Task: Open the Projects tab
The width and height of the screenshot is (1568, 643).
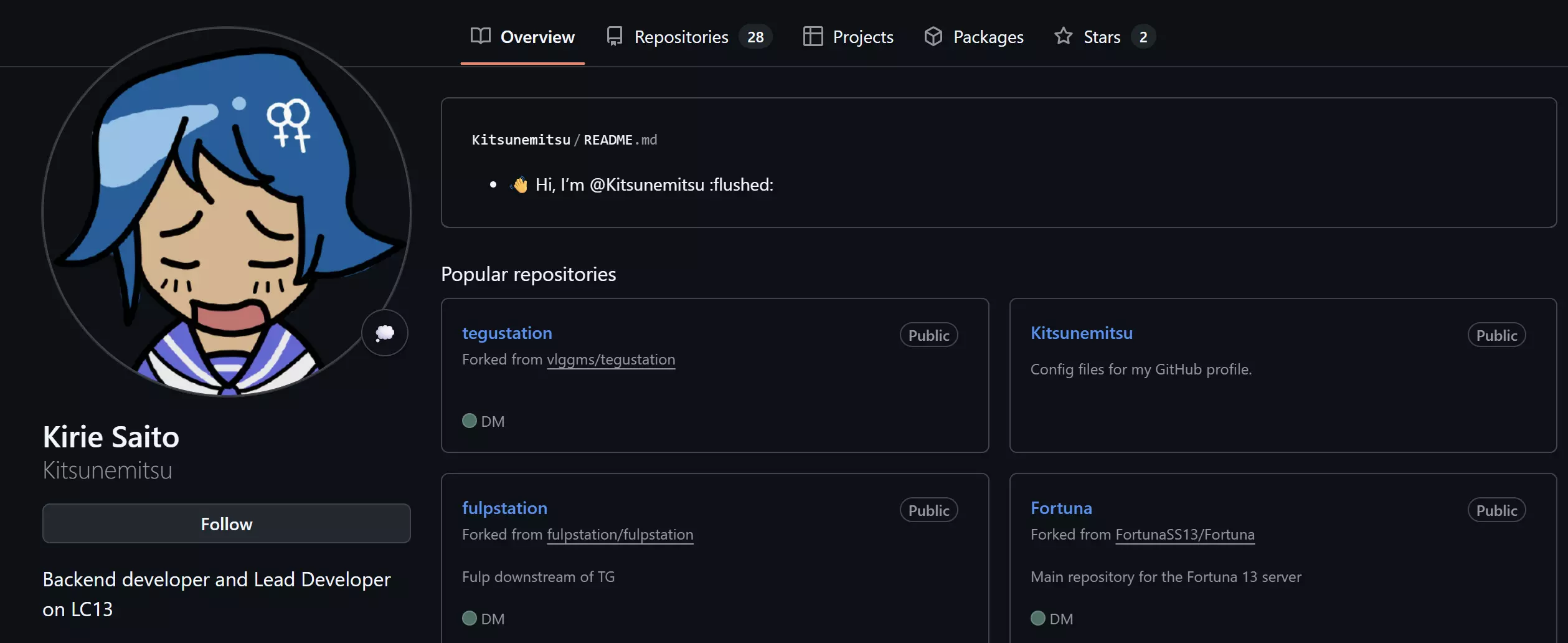Action: point(848,37)
